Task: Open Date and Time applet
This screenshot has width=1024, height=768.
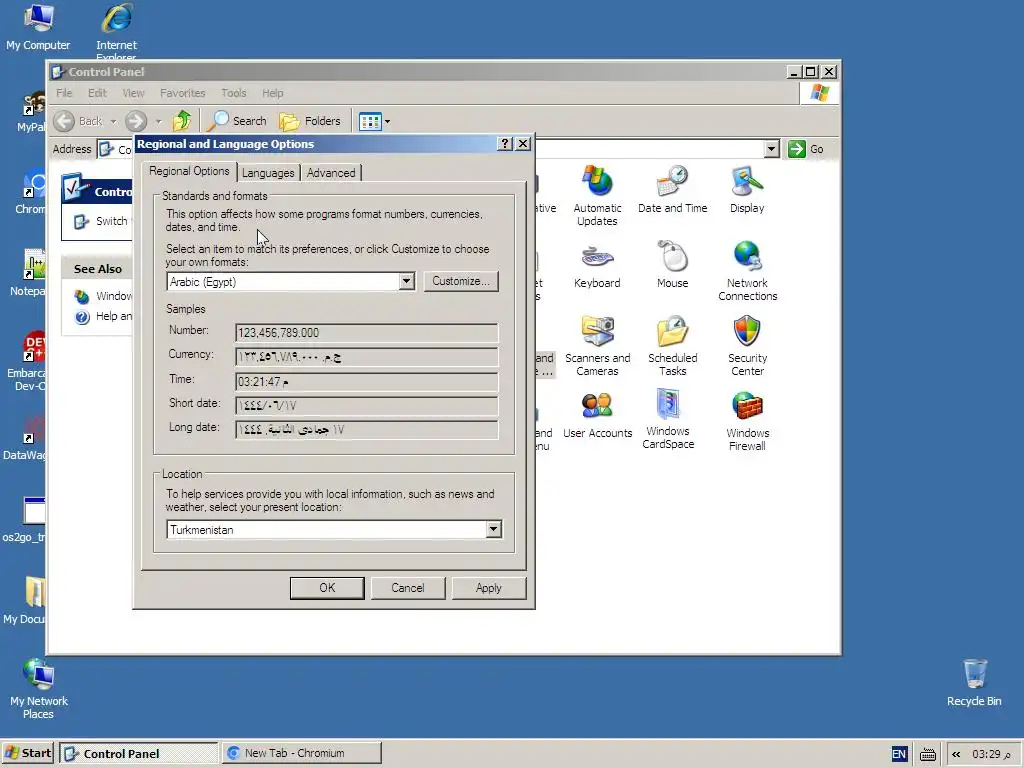Action: tap(672, 189)
